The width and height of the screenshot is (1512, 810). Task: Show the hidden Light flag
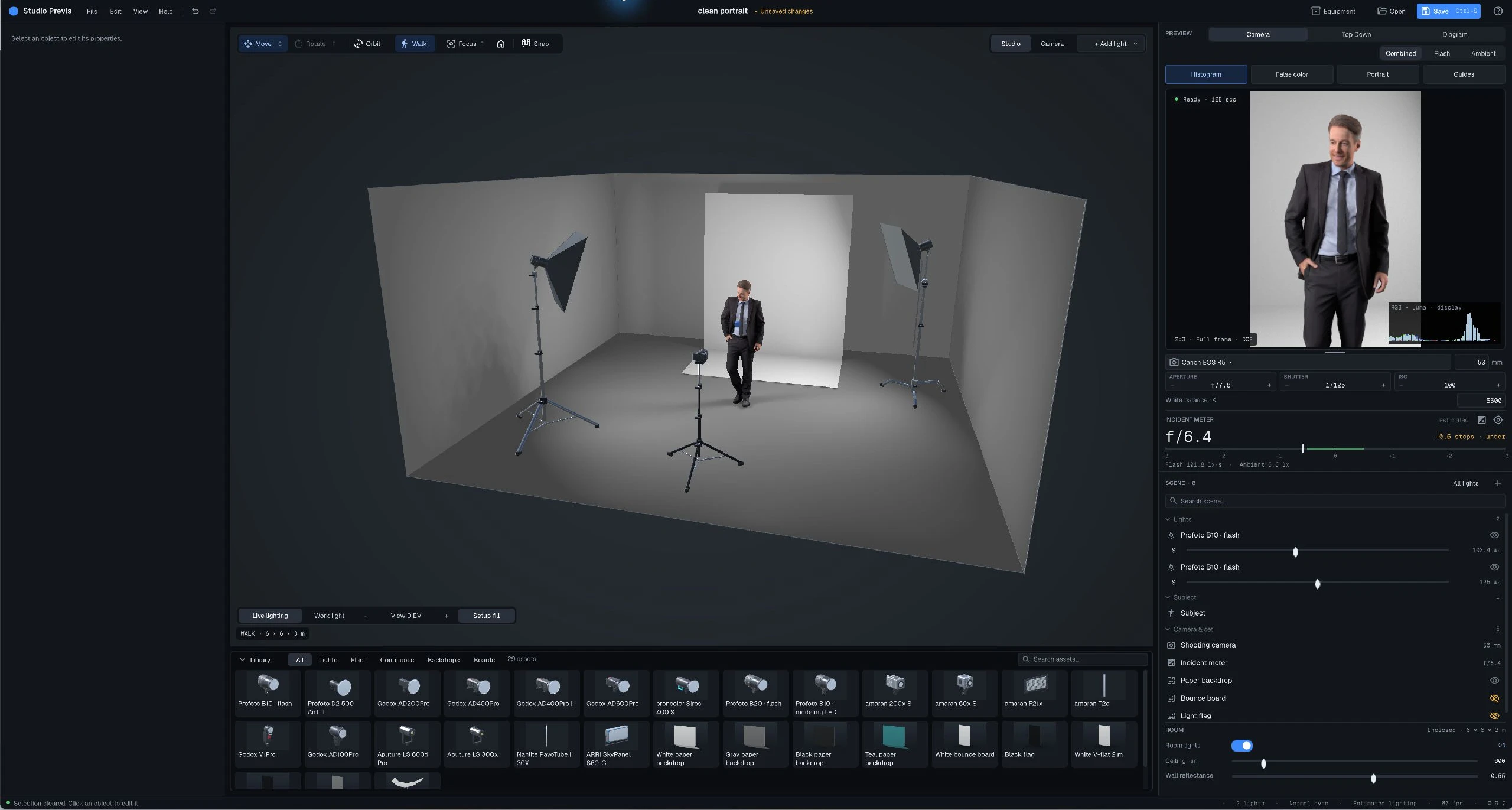(x=1494, y=716)
